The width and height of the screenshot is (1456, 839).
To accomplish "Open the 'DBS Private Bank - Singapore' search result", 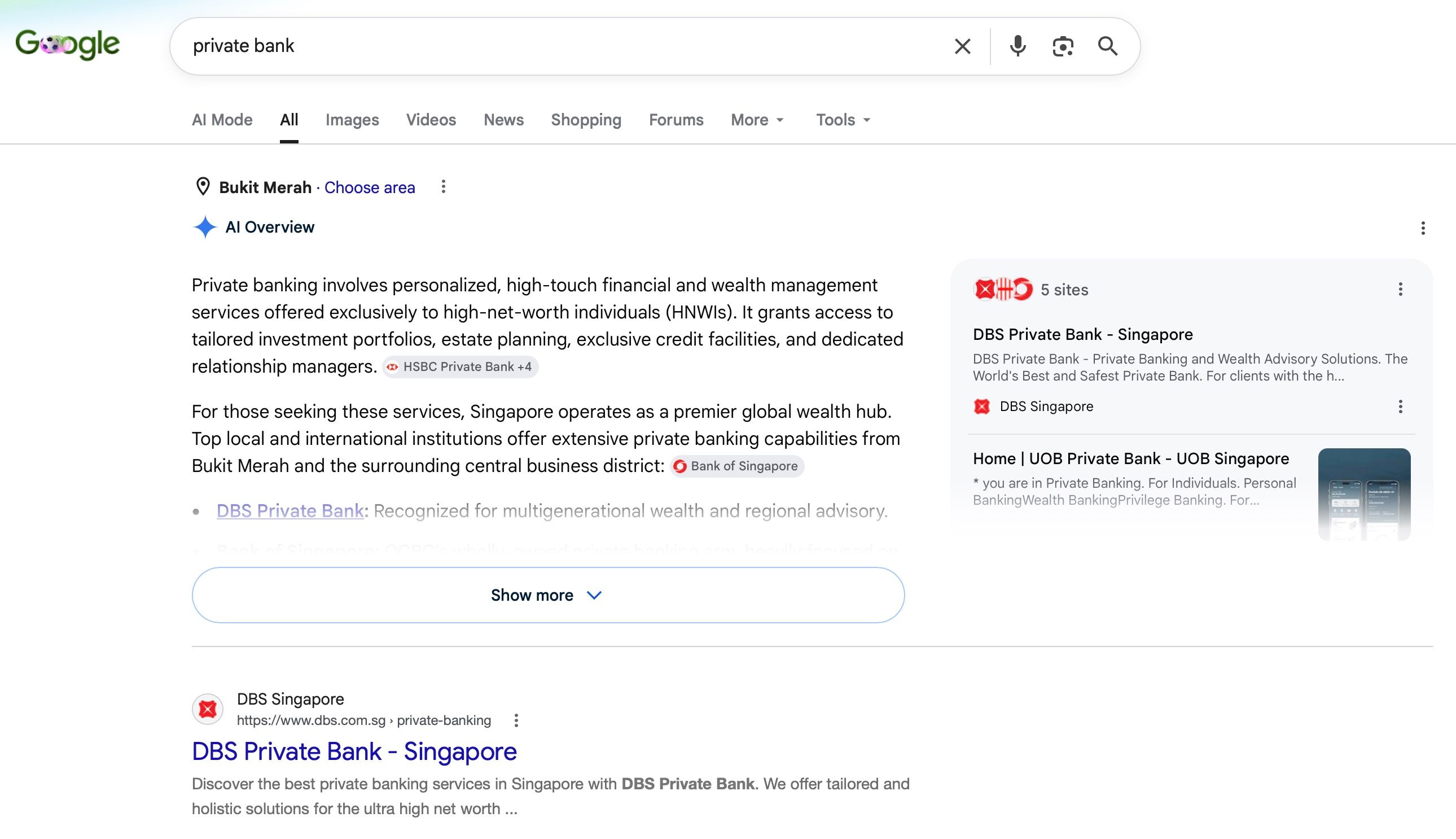I will (354, 751).
